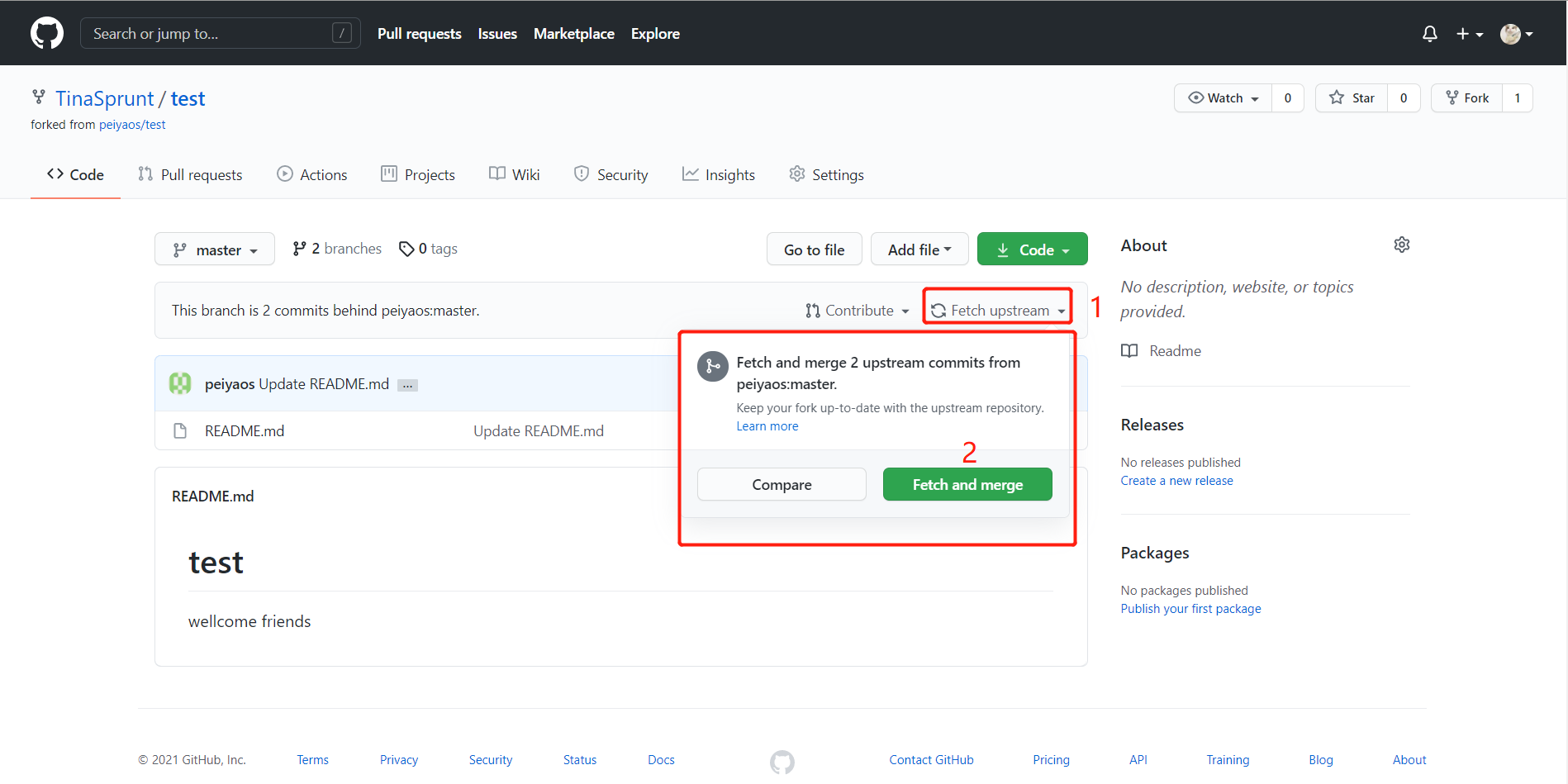
Task: Click the Learn more link
Action: pyautogui.click(x=767, y=426)
